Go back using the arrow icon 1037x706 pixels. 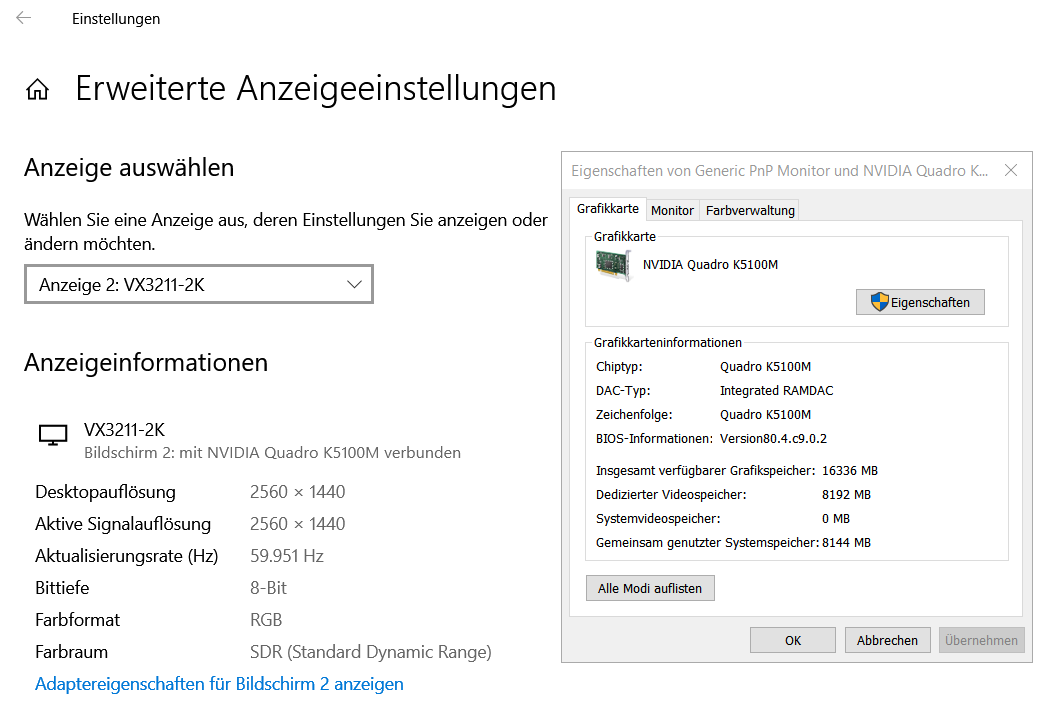click(x=24, y=18)
